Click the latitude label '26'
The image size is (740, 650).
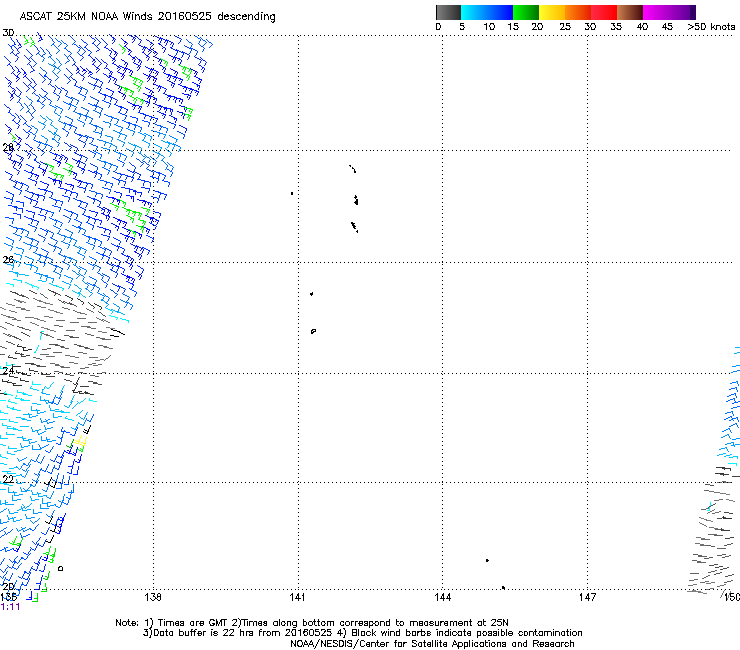pyautogui.click(x=8, y=260)
